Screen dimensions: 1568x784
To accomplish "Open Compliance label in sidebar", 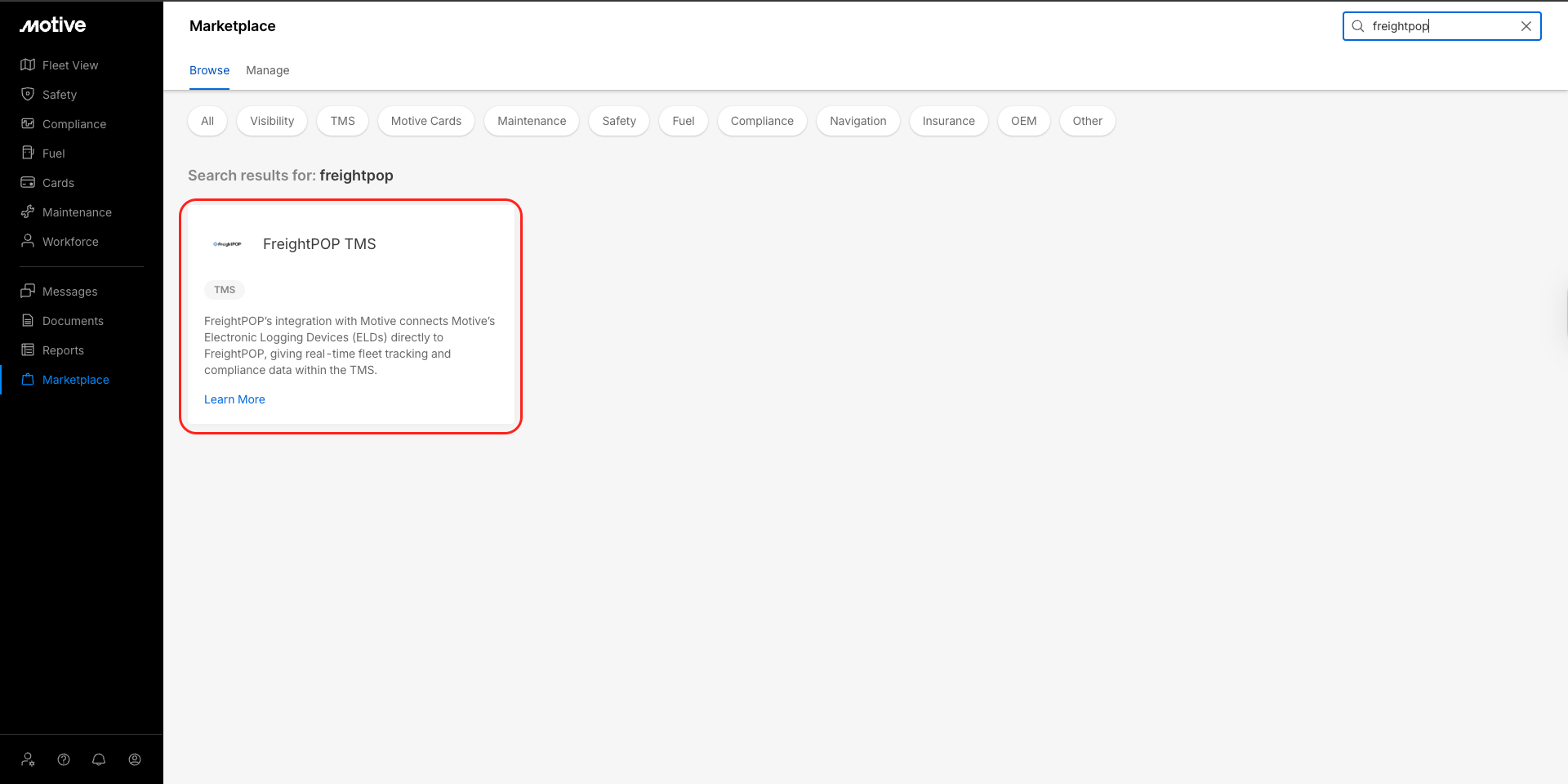I will 74,124.
